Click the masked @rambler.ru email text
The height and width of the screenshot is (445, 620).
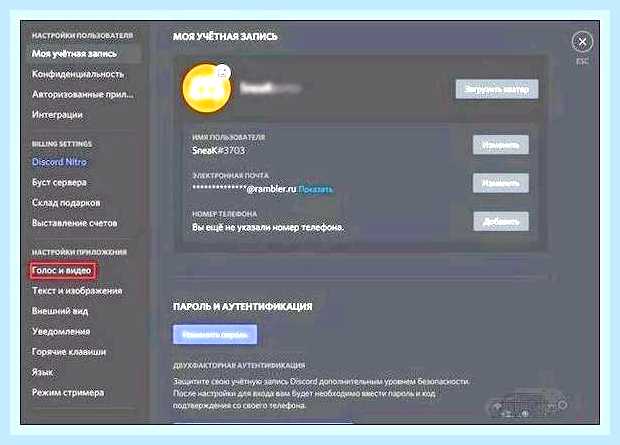click(x=244, y=189)
